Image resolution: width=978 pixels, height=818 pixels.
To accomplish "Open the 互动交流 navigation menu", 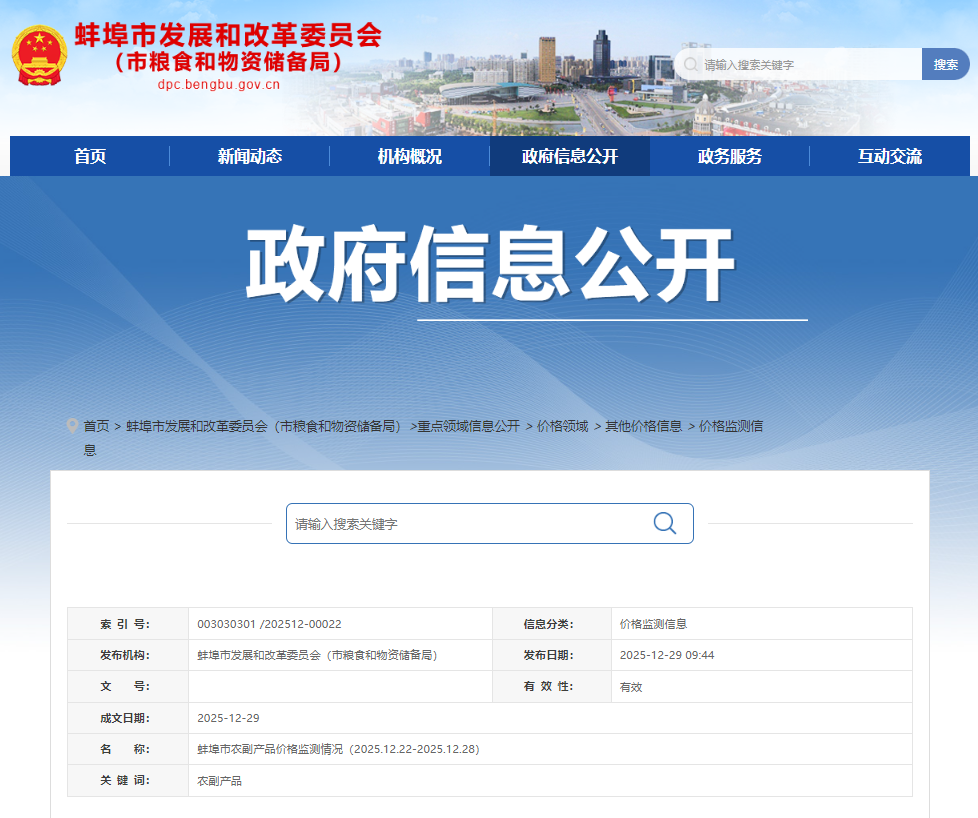I will pos(888,156).
